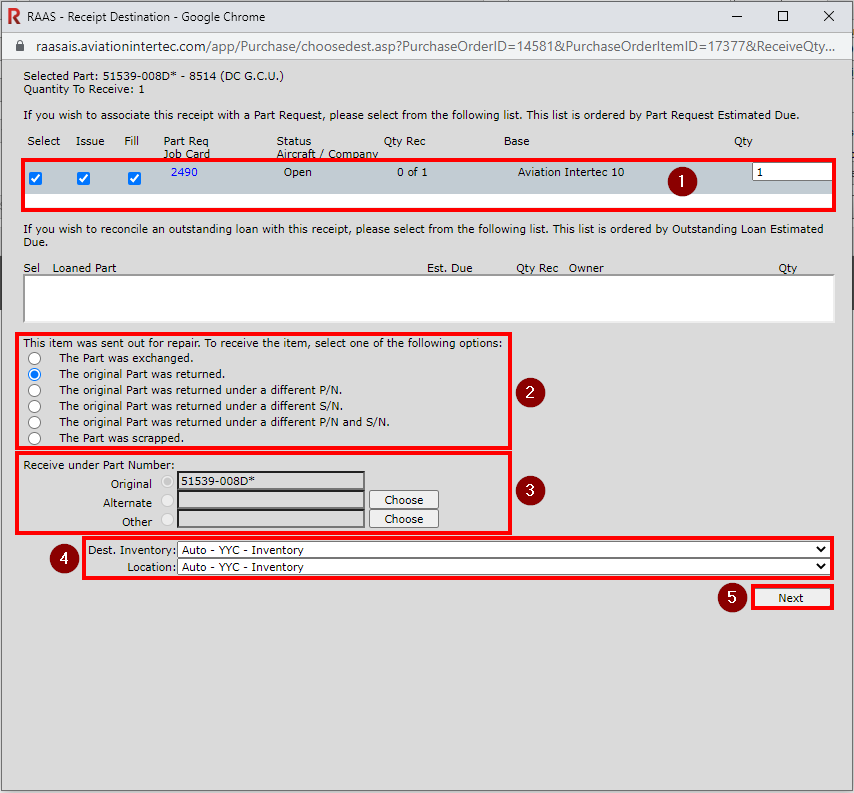Open the Dest. Inventory dropdown
Image resolution: width=854 pixels, height=793 pixels.
click(x=503, y=549)
